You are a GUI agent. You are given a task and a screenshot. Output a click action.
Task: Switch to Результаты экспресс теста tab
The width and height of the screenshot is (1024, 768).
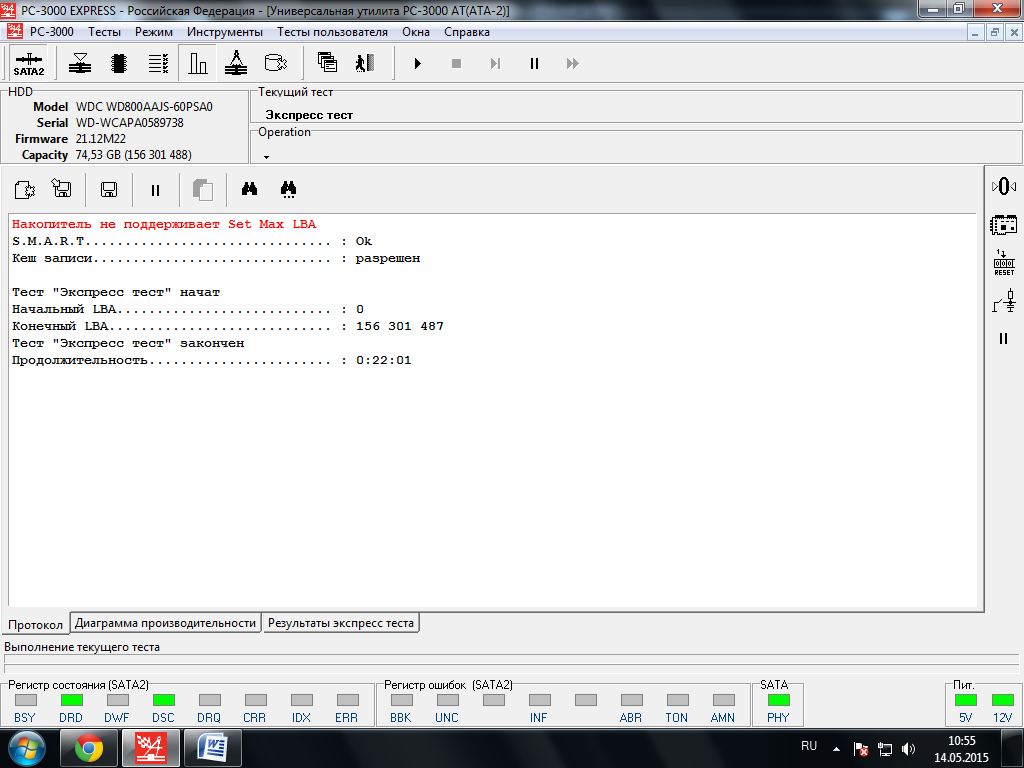click(341, 623)
